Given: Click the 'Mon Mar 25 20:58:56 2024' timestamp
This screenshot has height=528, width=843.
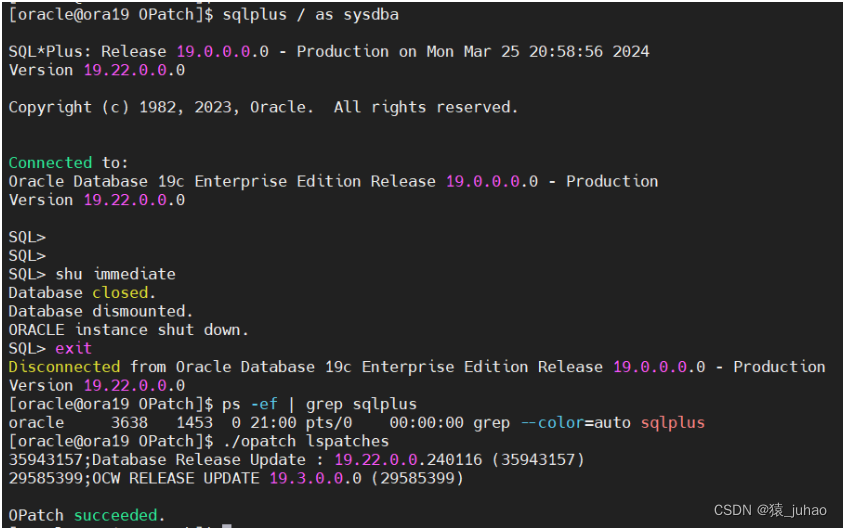Looking at the screenshot, I should pyautogui.click(x=538, y=52).
